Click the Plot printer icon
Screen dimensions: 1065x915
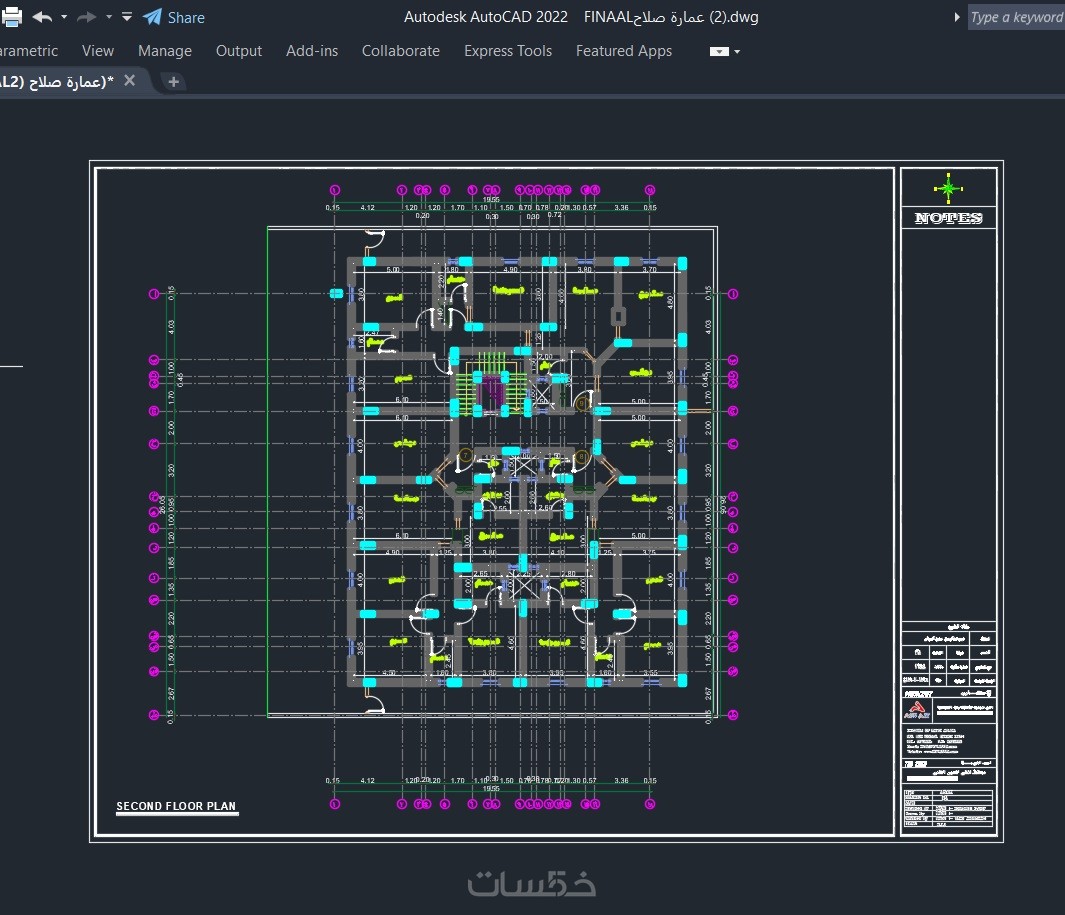pyautogui.click(x=11, y=17)
